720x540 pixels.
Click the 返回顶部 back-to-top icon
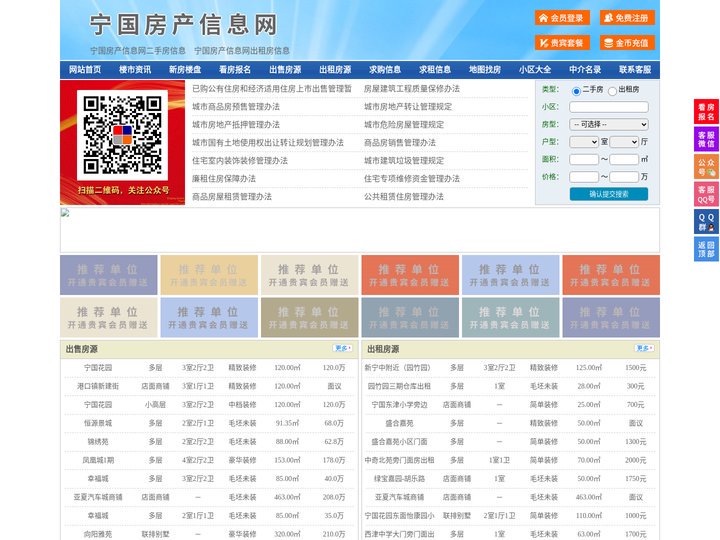(x=706, y=249)
